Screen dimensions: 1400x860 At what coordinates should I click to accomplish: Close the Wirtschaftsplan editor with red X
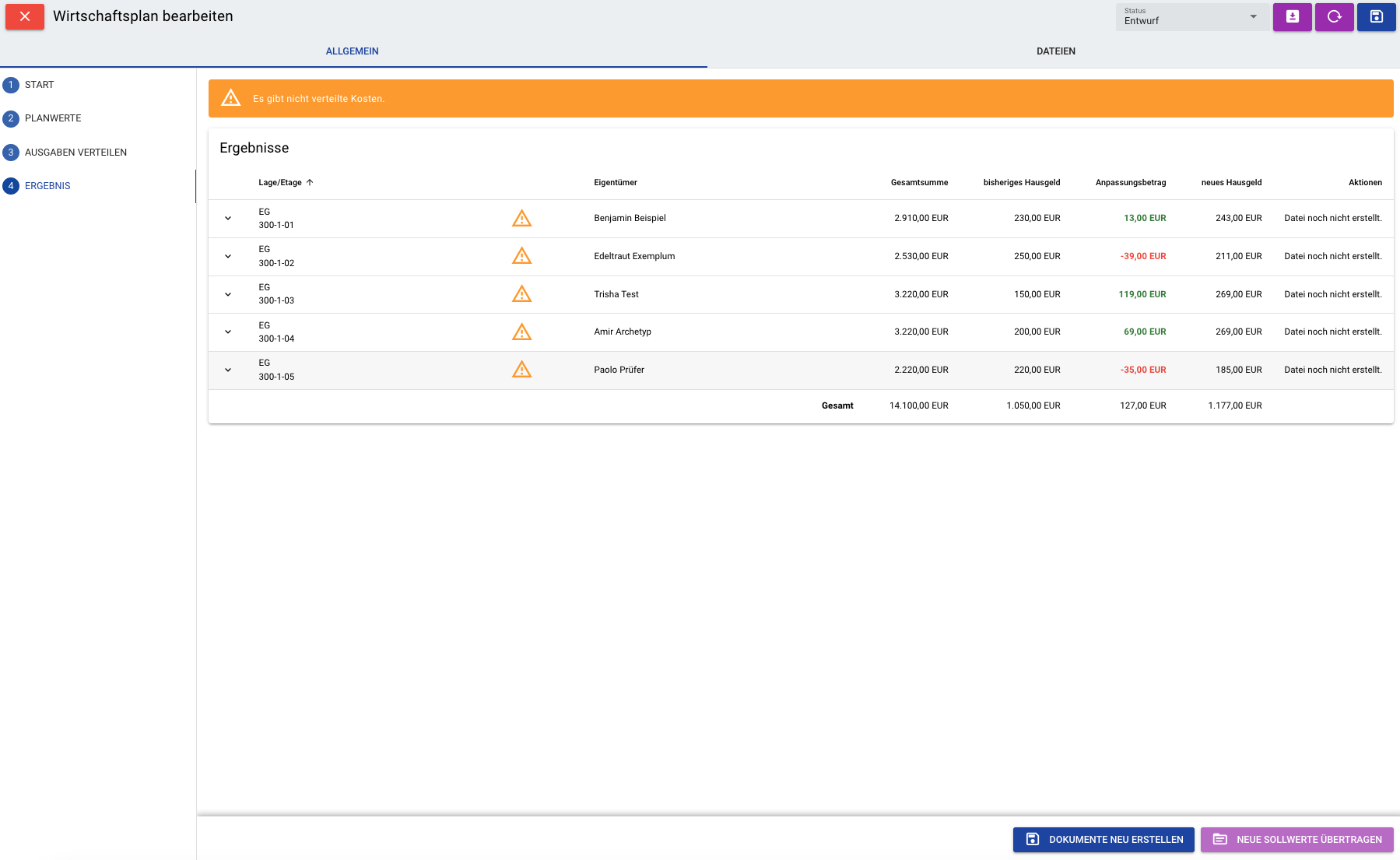coord(25,16)
